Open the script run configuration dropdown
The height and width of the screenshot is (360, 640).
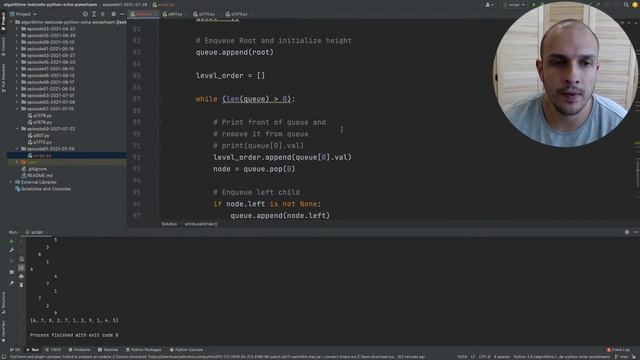(514, 4)
